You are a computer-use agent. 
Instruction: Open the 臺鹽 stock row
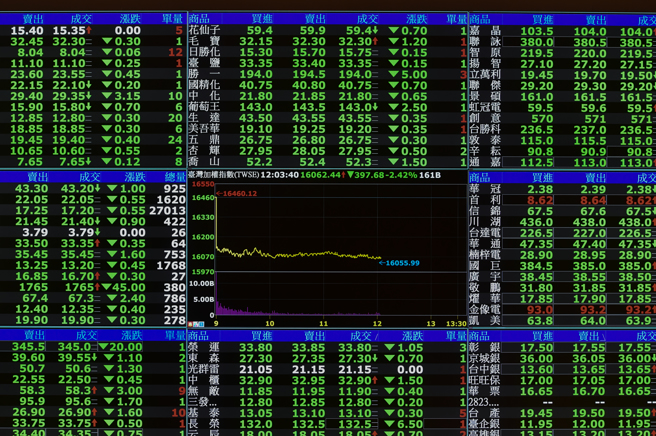(x=204, y=63)
